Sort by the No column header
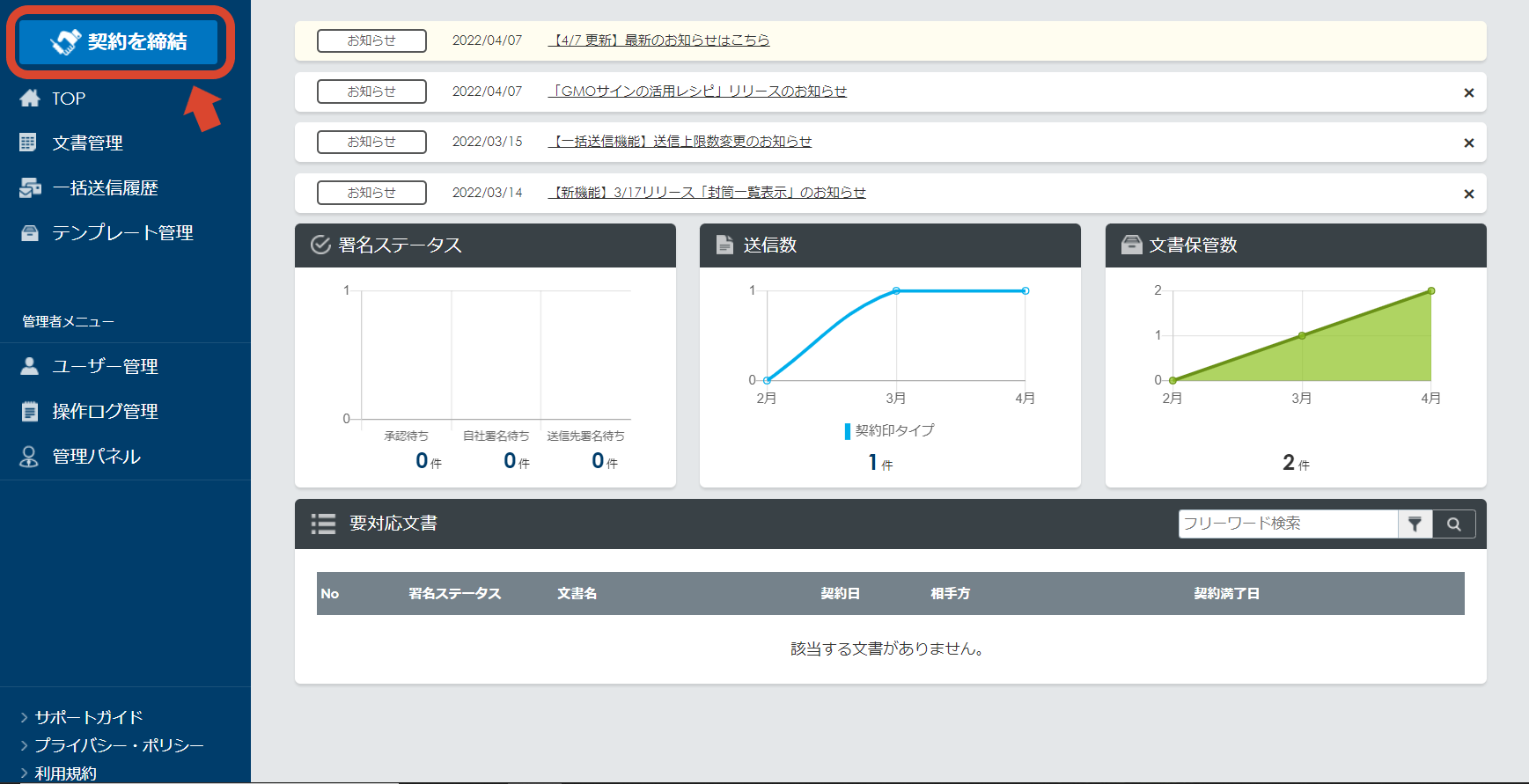This screenshot has width=1529, height=784. [330, 594]
